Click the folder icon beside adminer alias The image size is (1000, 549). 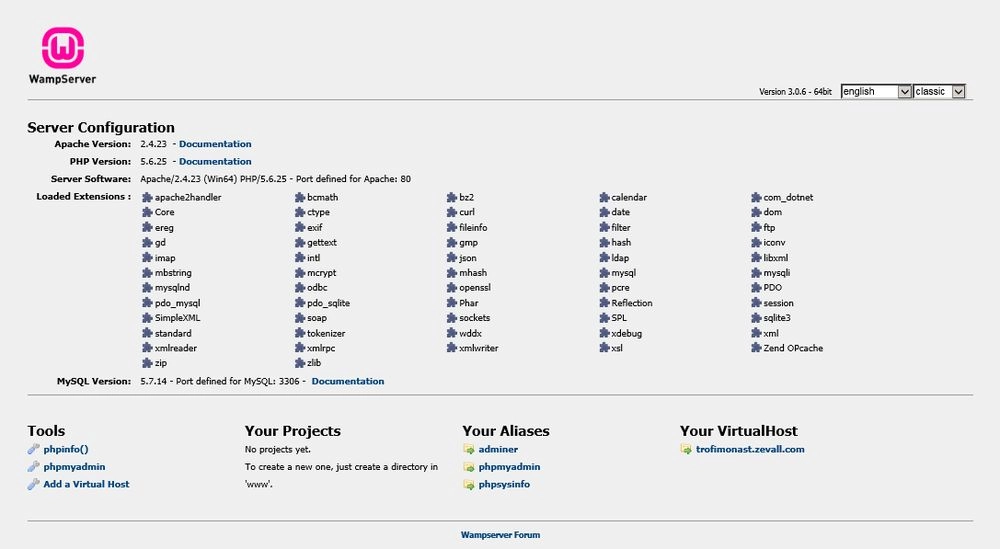469,450
